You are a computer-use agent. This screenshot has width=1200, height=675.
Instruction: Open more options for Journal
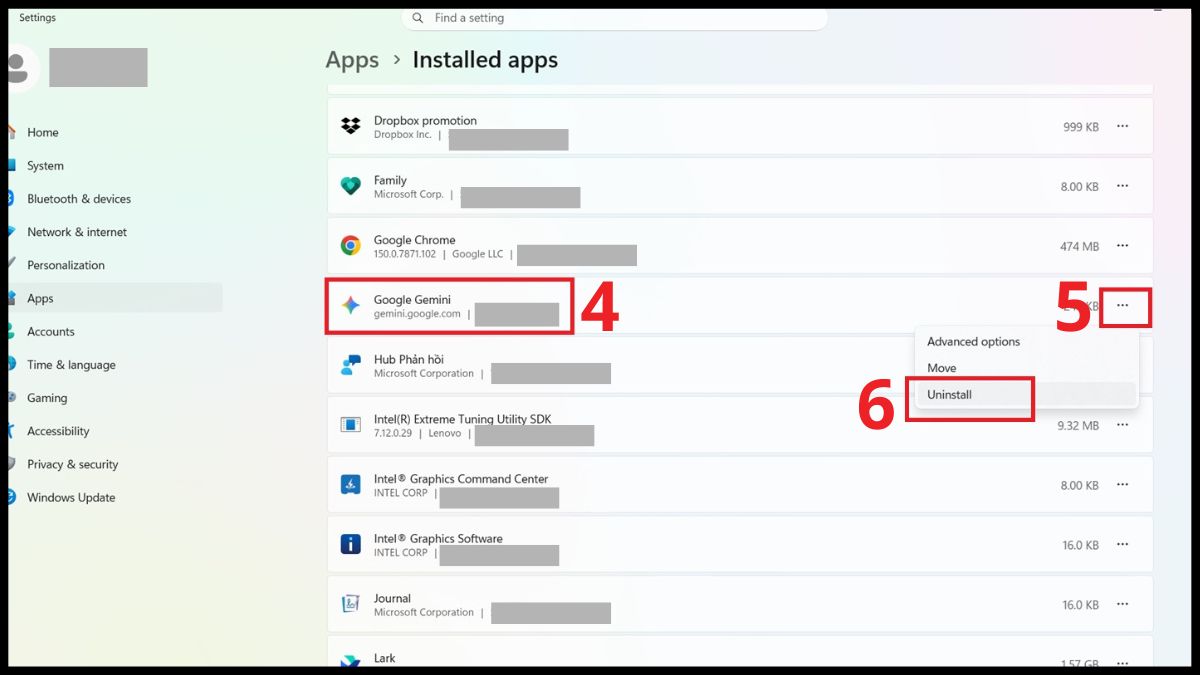click(1122, 604)
